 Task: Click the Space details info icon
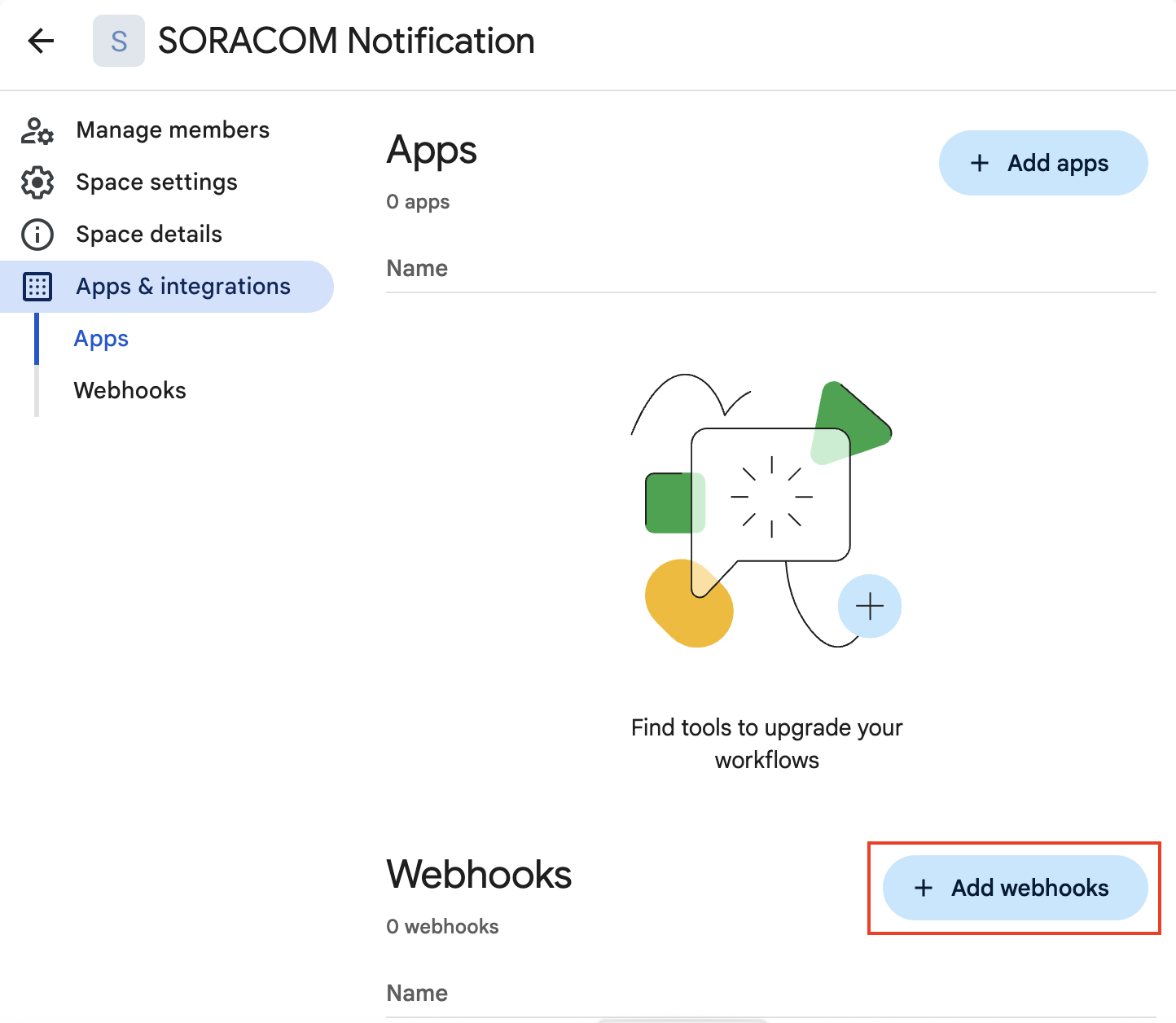[37, 235]
